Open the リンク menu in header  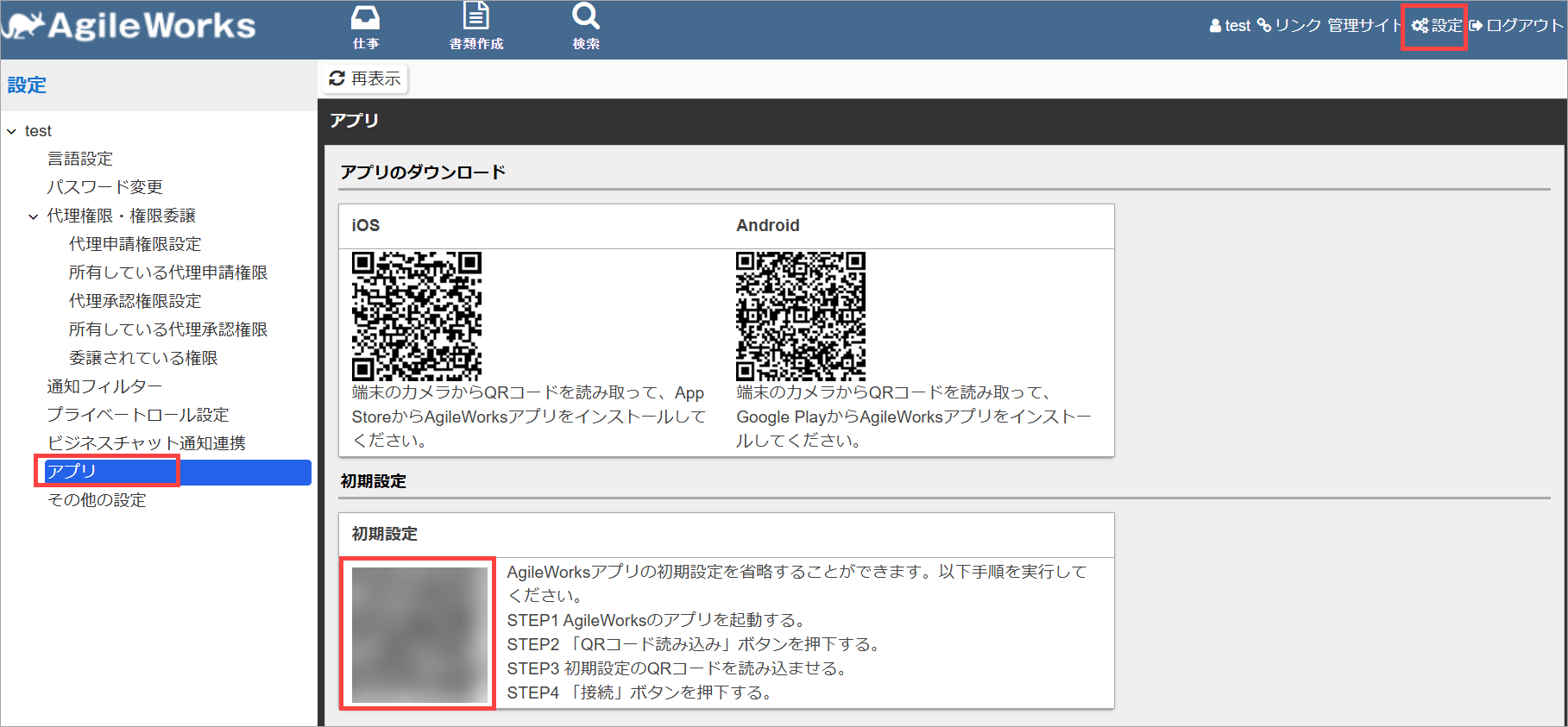[1288, 26]
